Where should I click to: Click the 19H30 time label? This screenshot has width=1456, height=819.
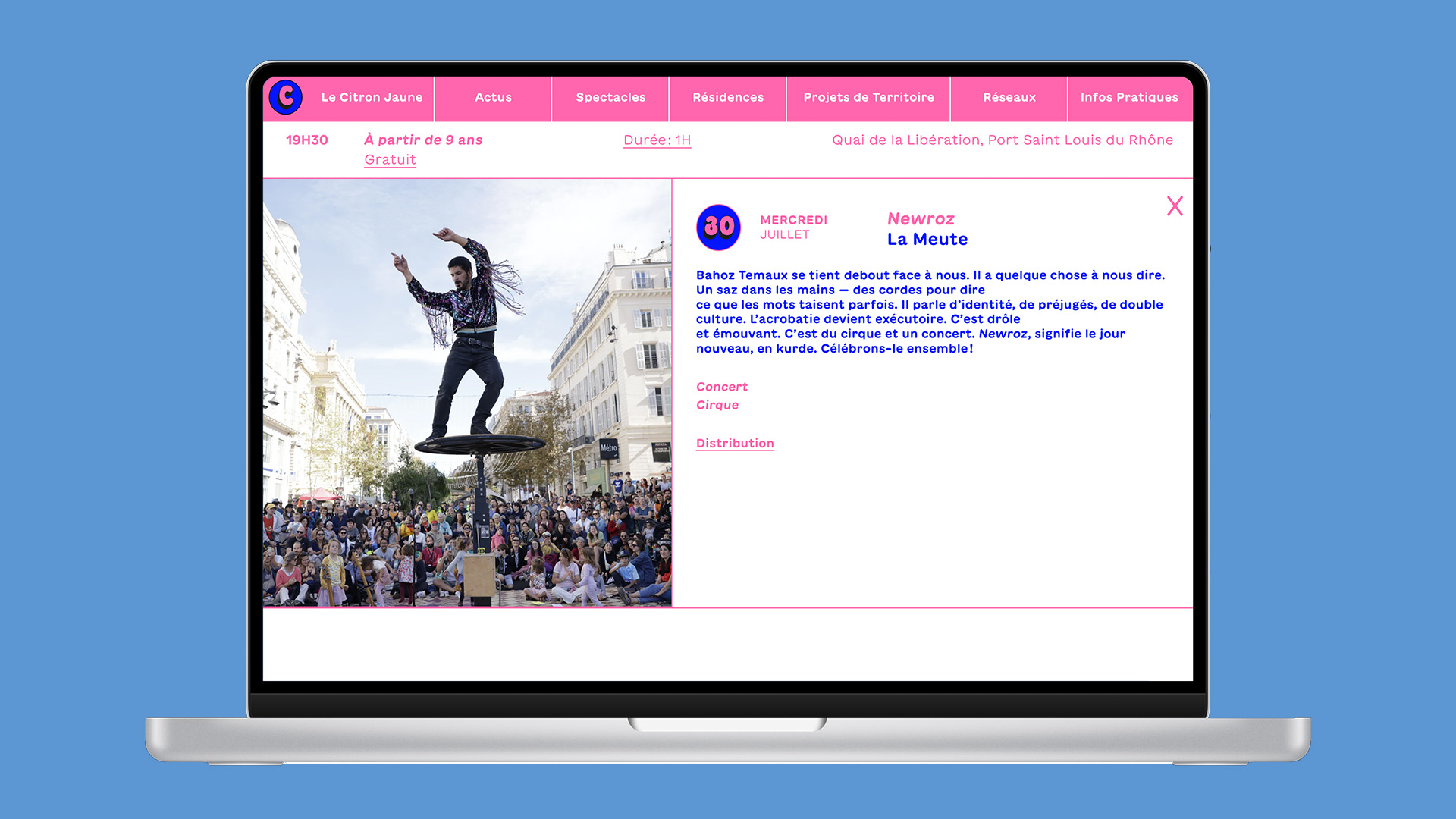[306, 140]
